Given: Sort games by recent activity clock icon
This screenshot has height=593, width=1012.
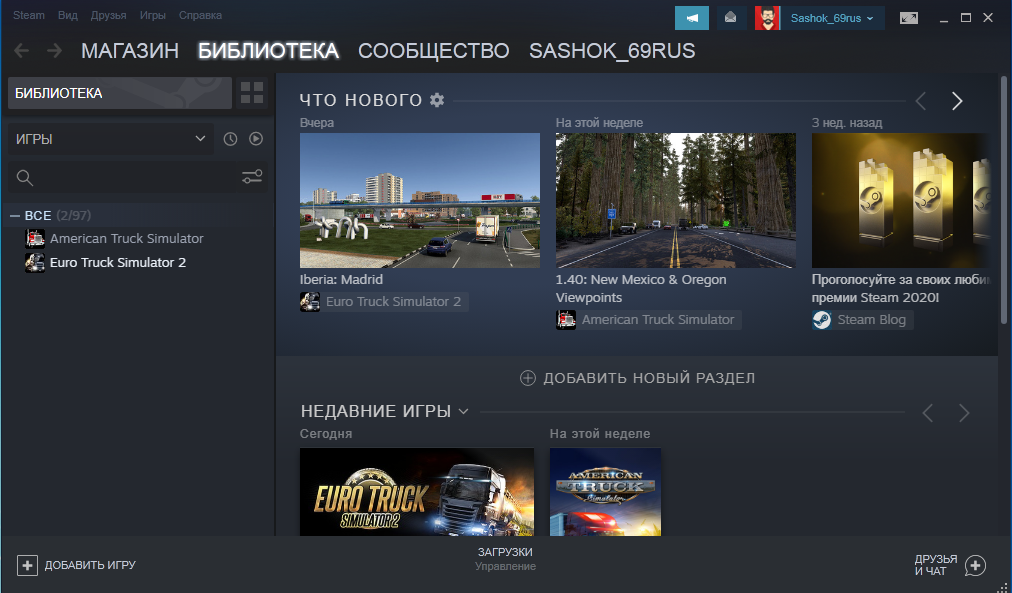Looking at the screenshot, I should [230, 139].
